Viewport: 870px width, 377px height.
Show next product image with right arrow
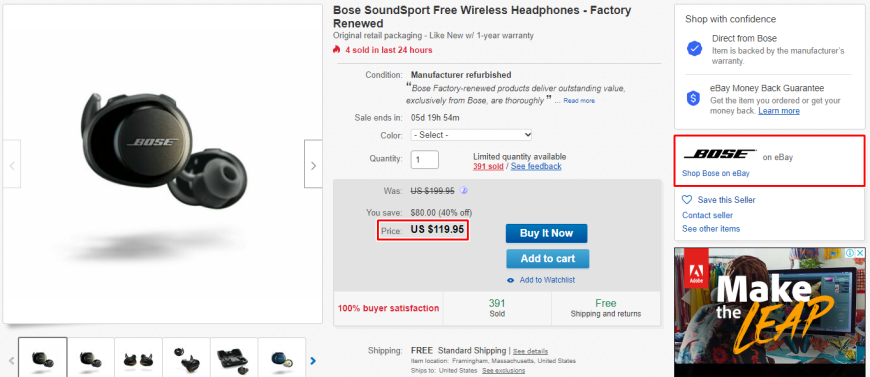[x=313, y=164]
